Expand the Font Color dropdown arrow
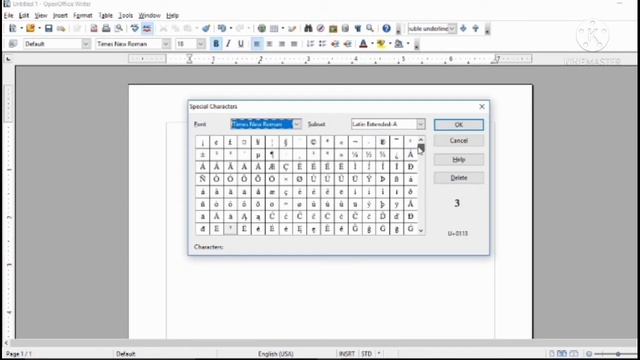Image resolution: width=640 pixels, height=360 pixels. pos(372,44)
